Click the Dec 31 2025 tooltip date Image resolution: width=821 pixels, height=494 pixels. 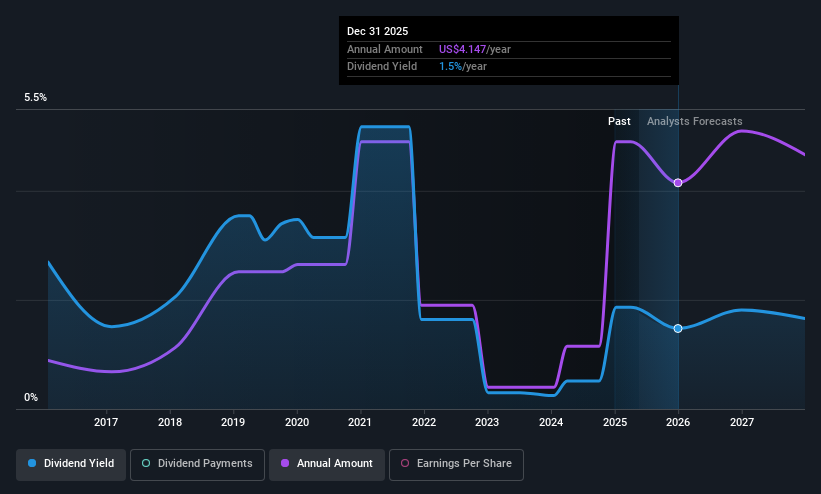tap(378, 31)
